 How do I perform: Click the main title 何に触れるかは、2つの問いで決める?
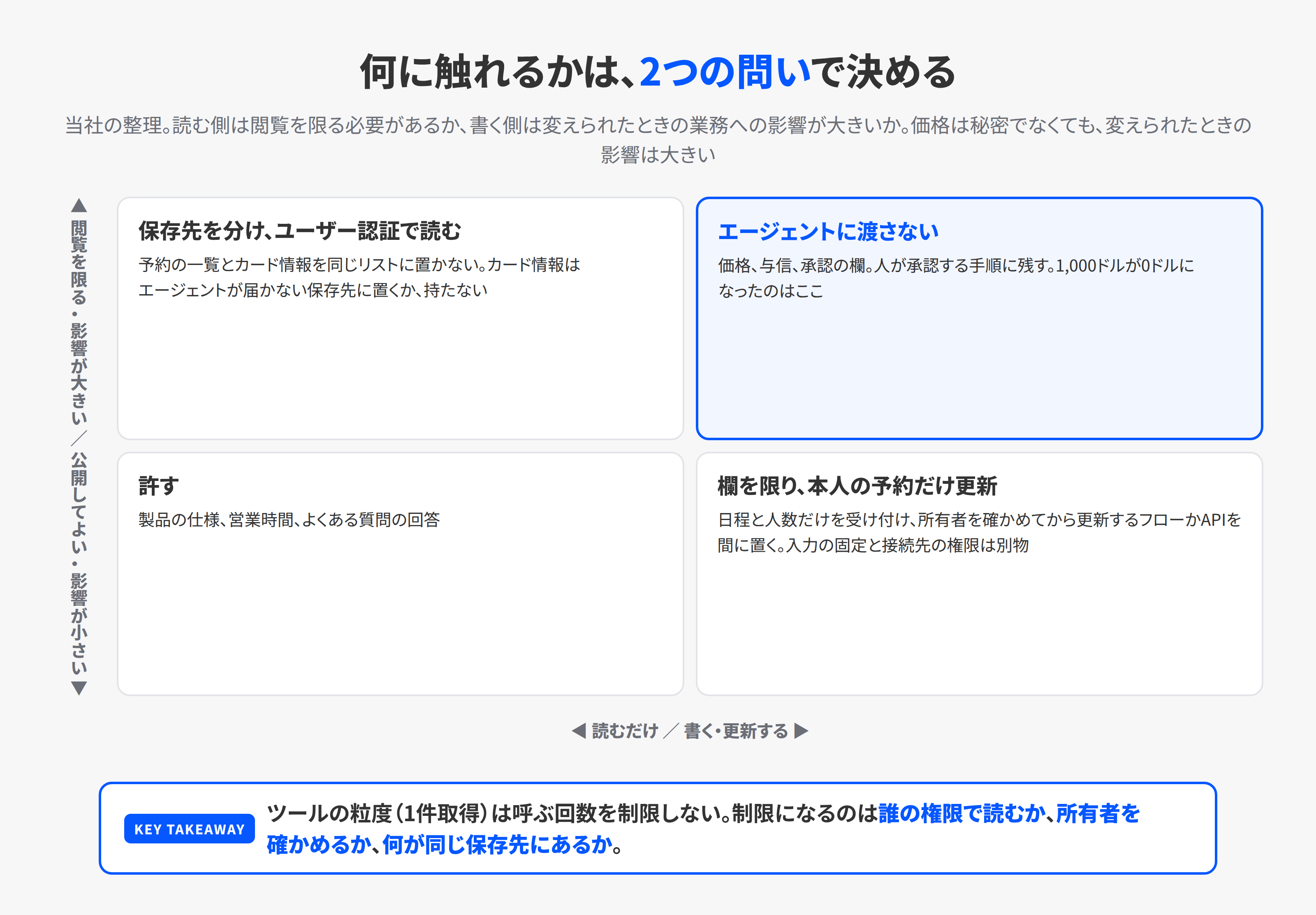click(658, 72)
